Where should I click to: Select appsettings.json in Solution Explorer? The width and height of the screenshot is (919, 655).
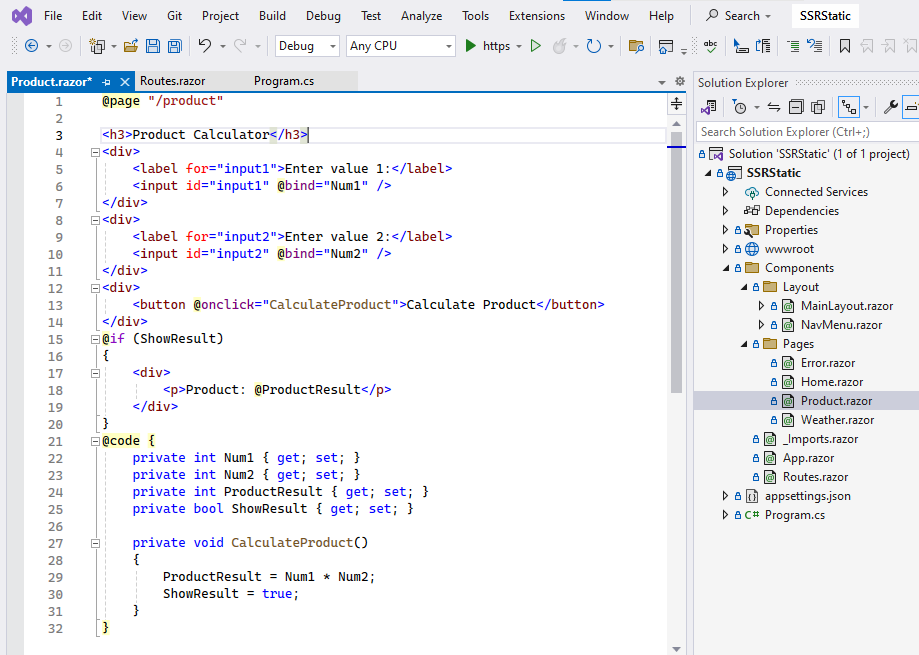(x=808, y=496)
